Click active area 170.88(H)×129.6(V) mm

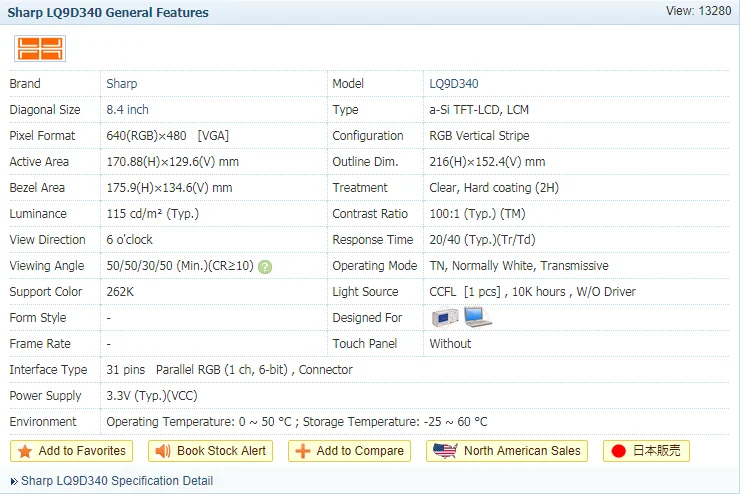coord(173,162)
